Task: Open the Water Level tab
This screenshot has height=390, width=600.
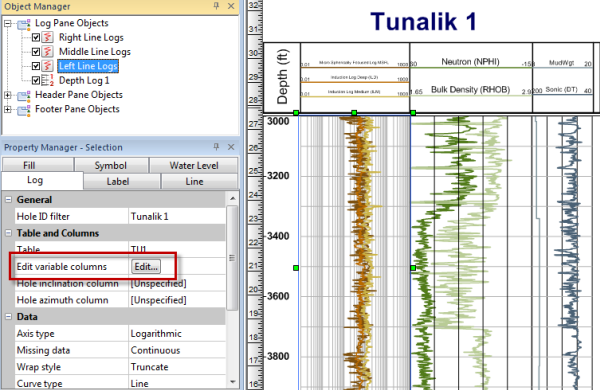Action: click(x=194, y=165)
